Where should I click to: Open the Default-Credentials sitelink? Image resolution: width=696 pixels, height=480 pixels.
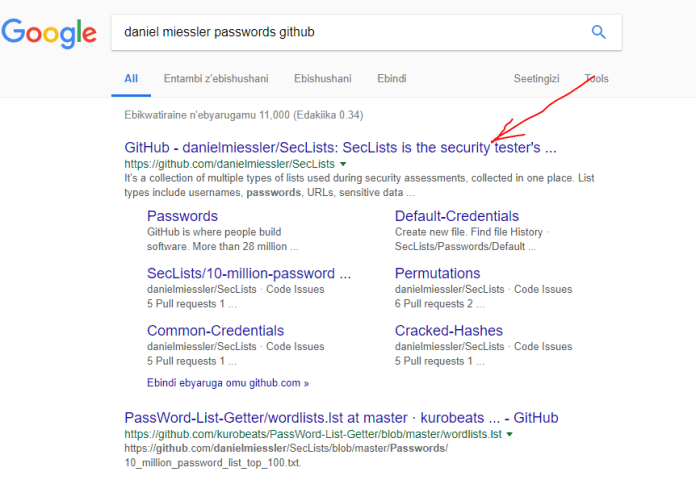(456, 216)
